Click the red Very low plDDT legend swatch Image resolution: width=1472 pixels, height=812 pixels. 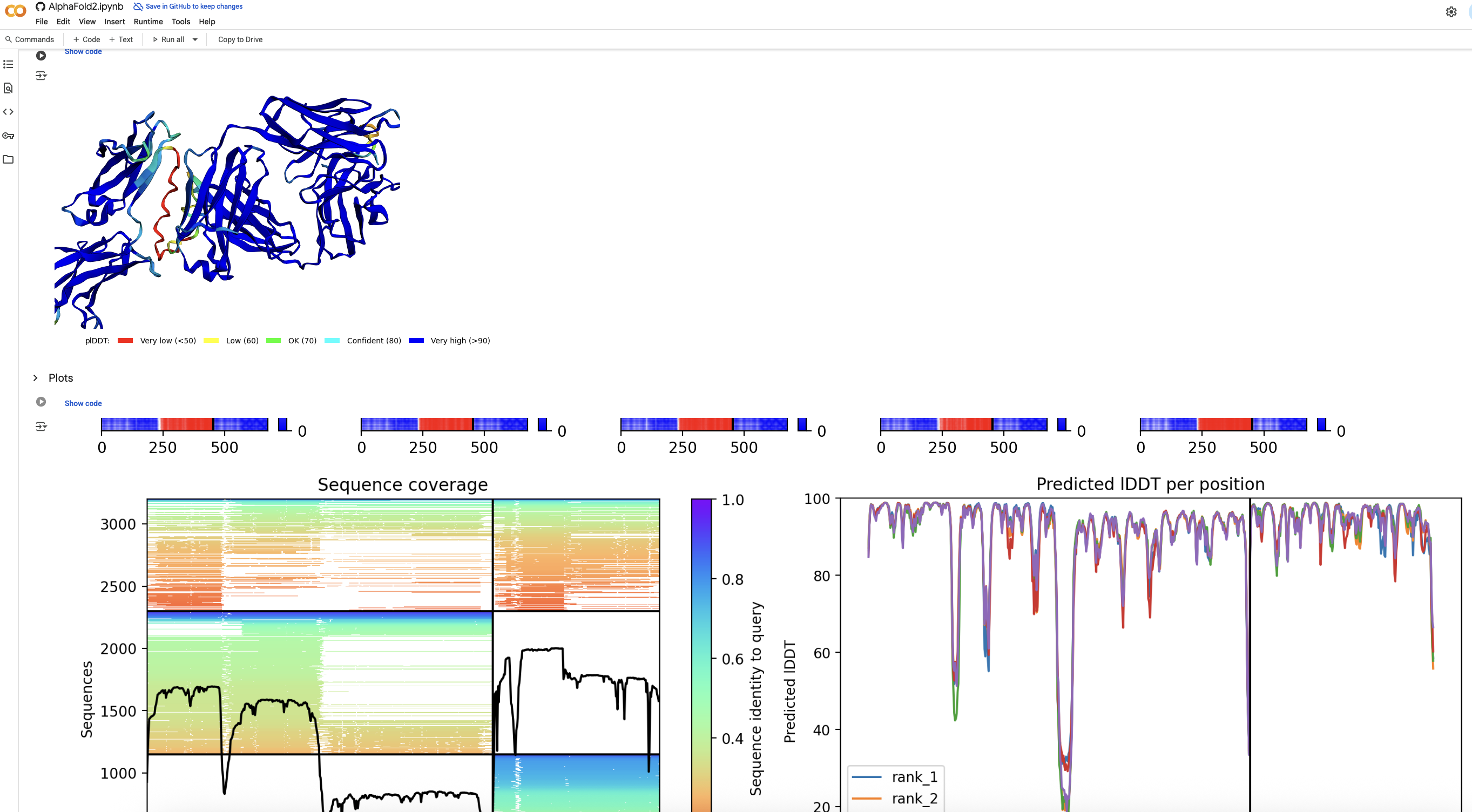[x=125, y=341]
